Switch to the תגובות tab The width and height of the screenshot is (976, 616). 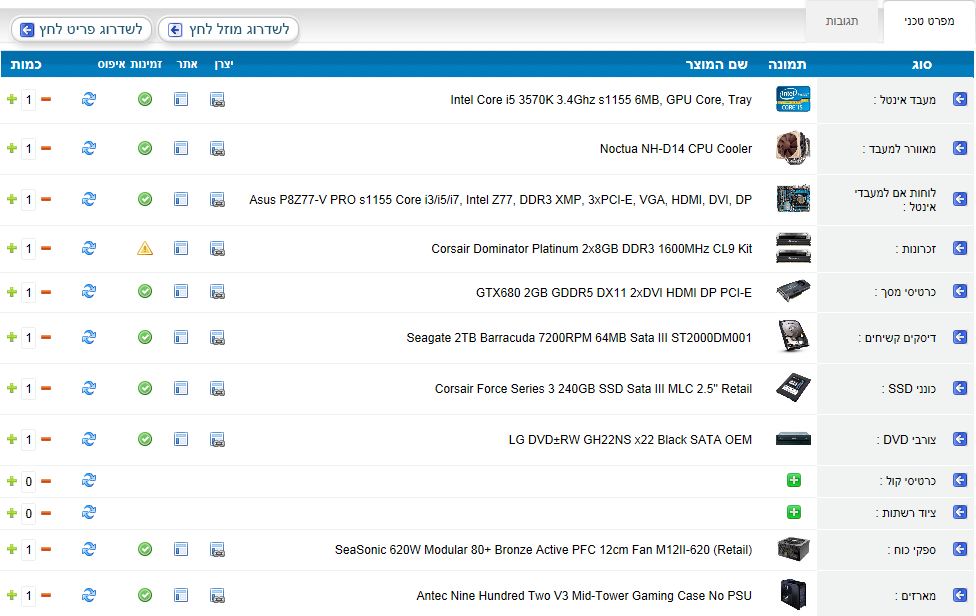[x=841, y=21]
